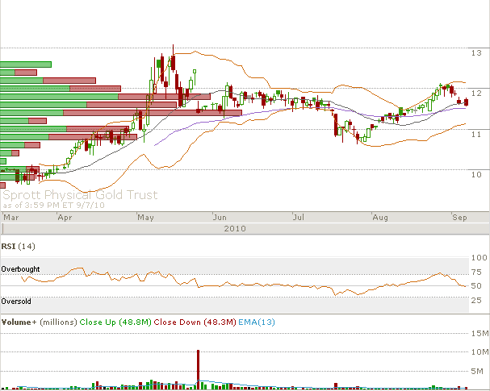This screenshot has height=391, width=490.
Task: Click the Close Up (48.8M) legend
Action: [x=115, y=322]
